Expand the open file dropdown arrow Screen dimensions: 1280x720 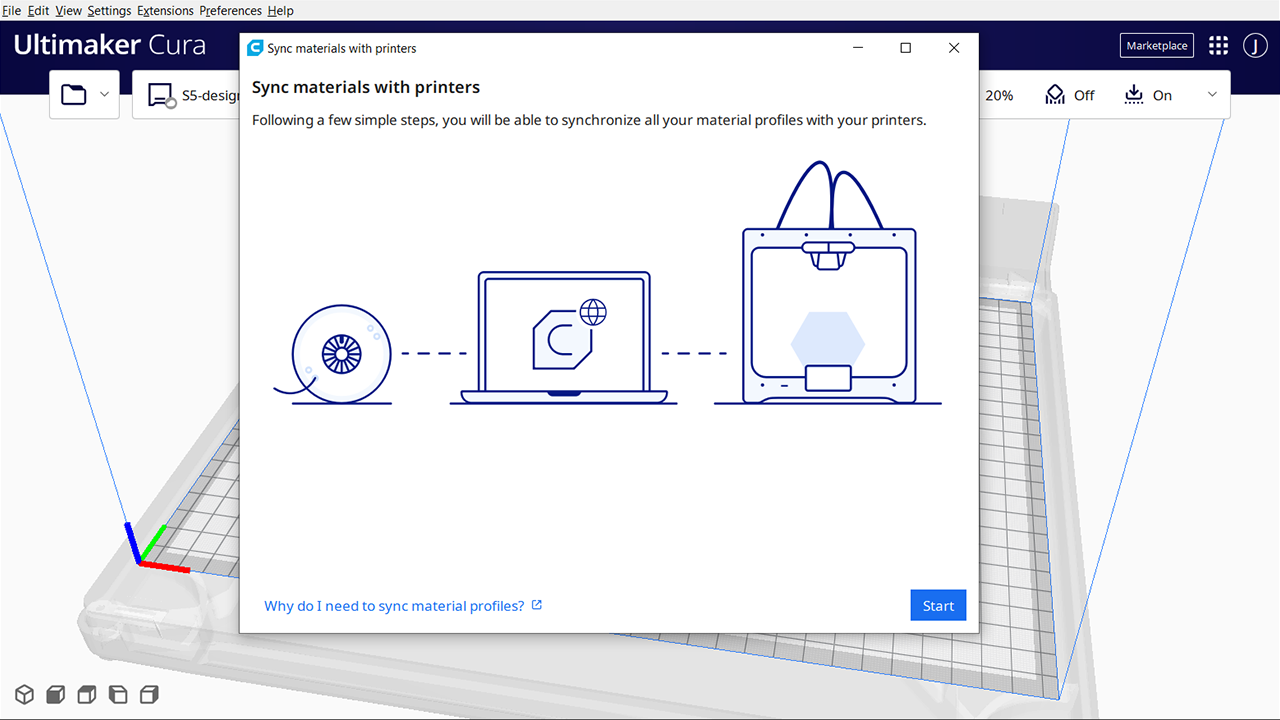(x=105, y=95)
